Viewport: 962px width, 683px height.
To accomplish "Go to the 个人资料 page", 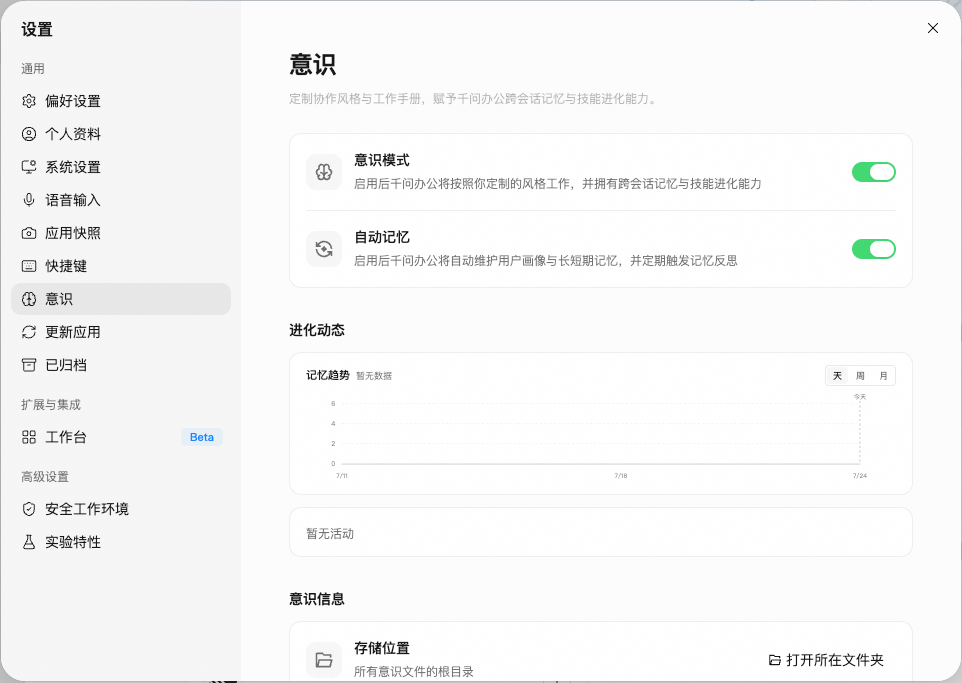I will 121,134.
